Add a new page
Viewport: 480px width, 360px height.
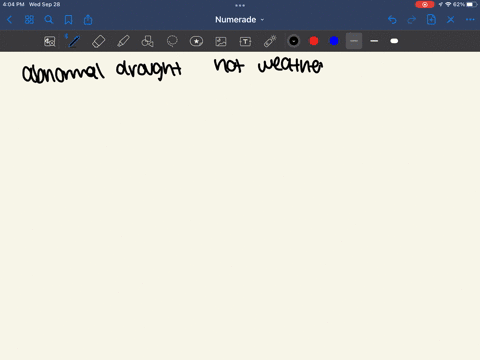pyautogui.click(x=431, y=20)
